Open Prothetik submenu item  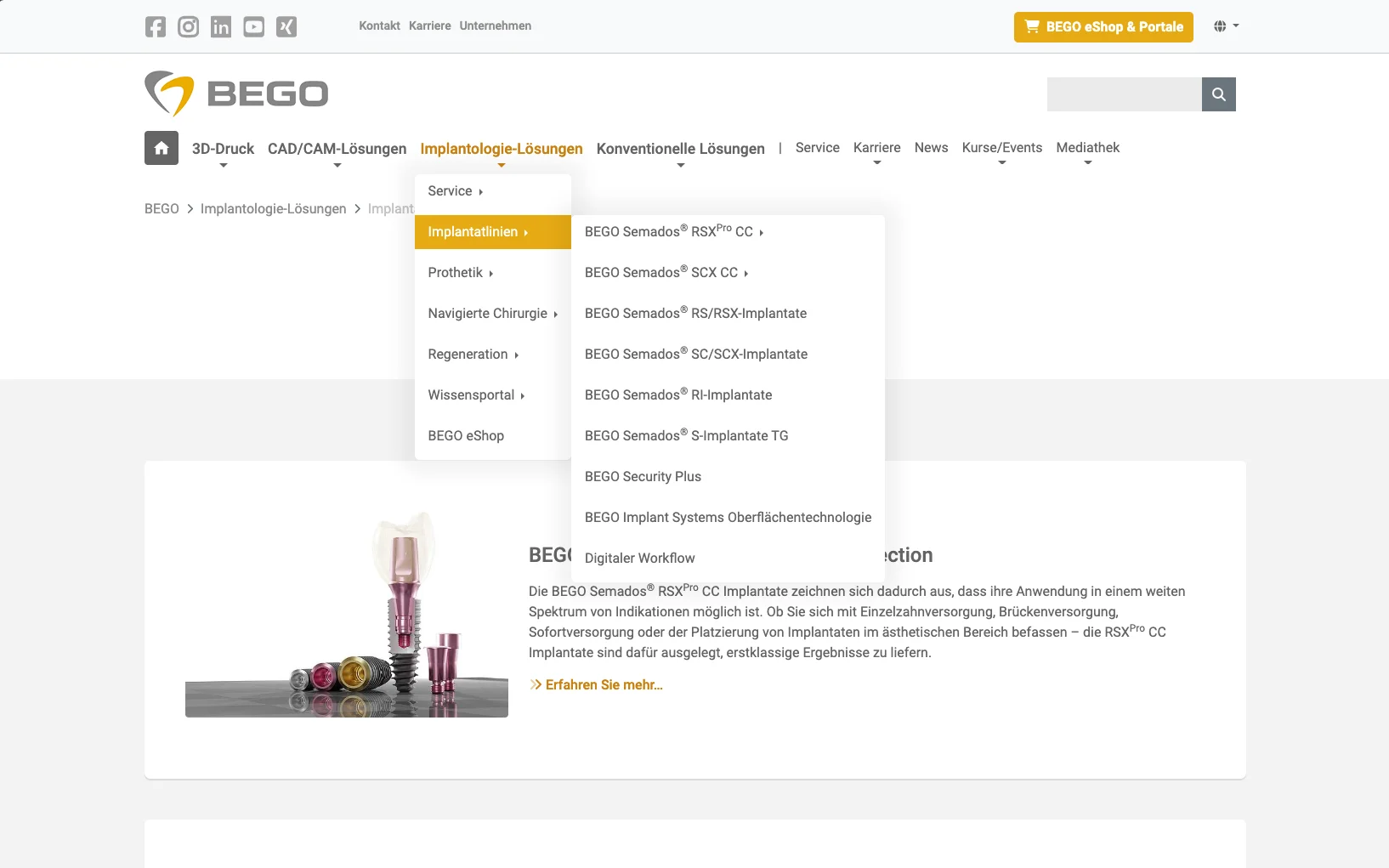493,273
